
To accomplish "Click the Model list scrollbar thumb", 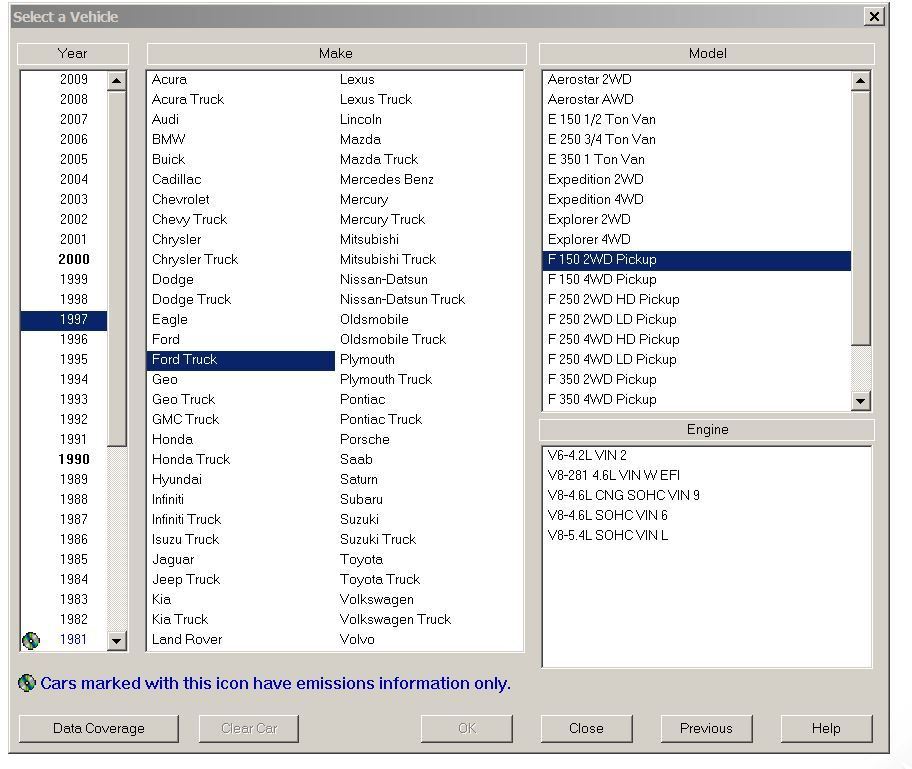I will click(x=861, y=218).
